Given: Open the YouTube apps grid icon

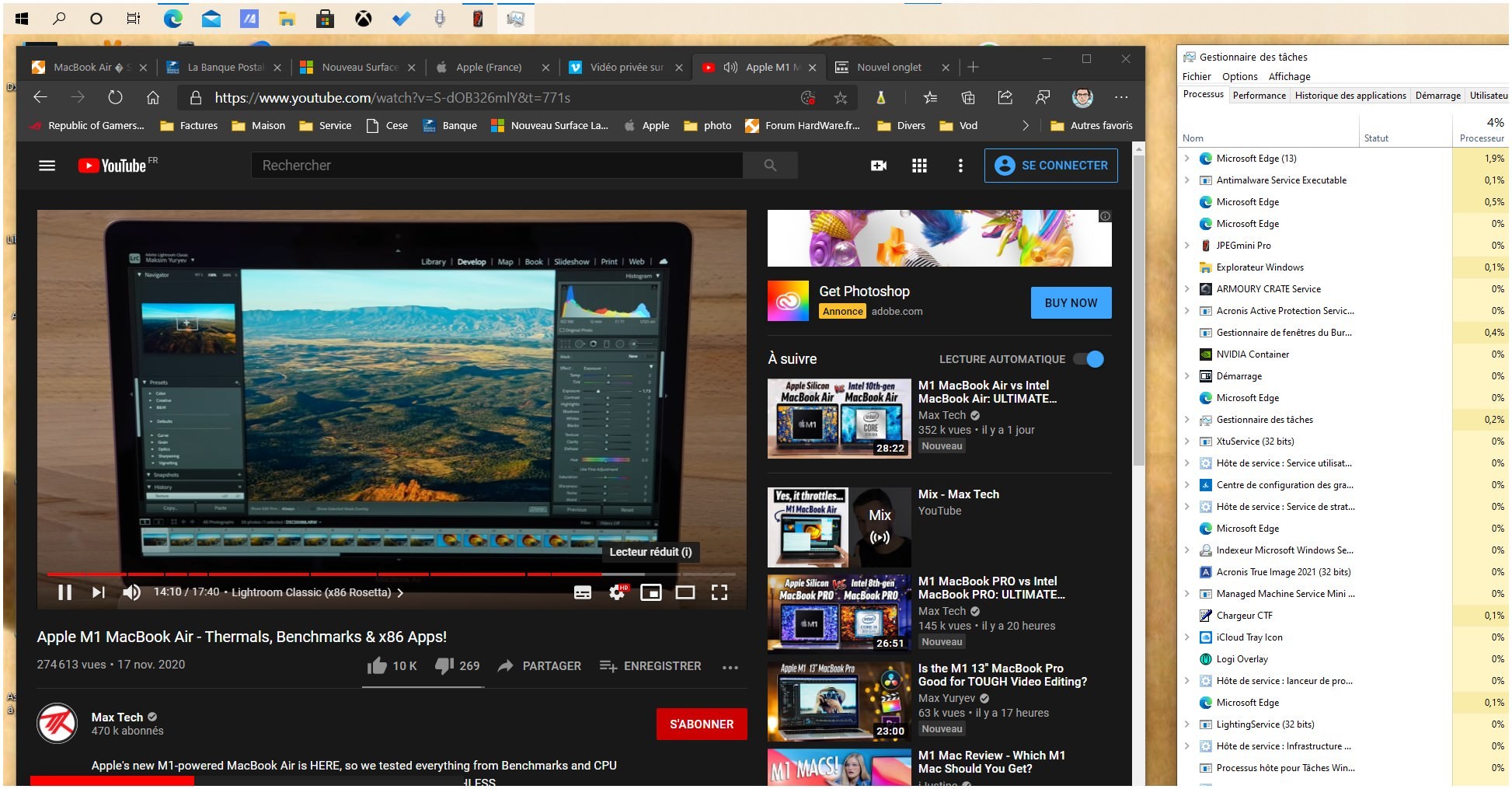Looking at the screenshot, I should pos(919,166).
